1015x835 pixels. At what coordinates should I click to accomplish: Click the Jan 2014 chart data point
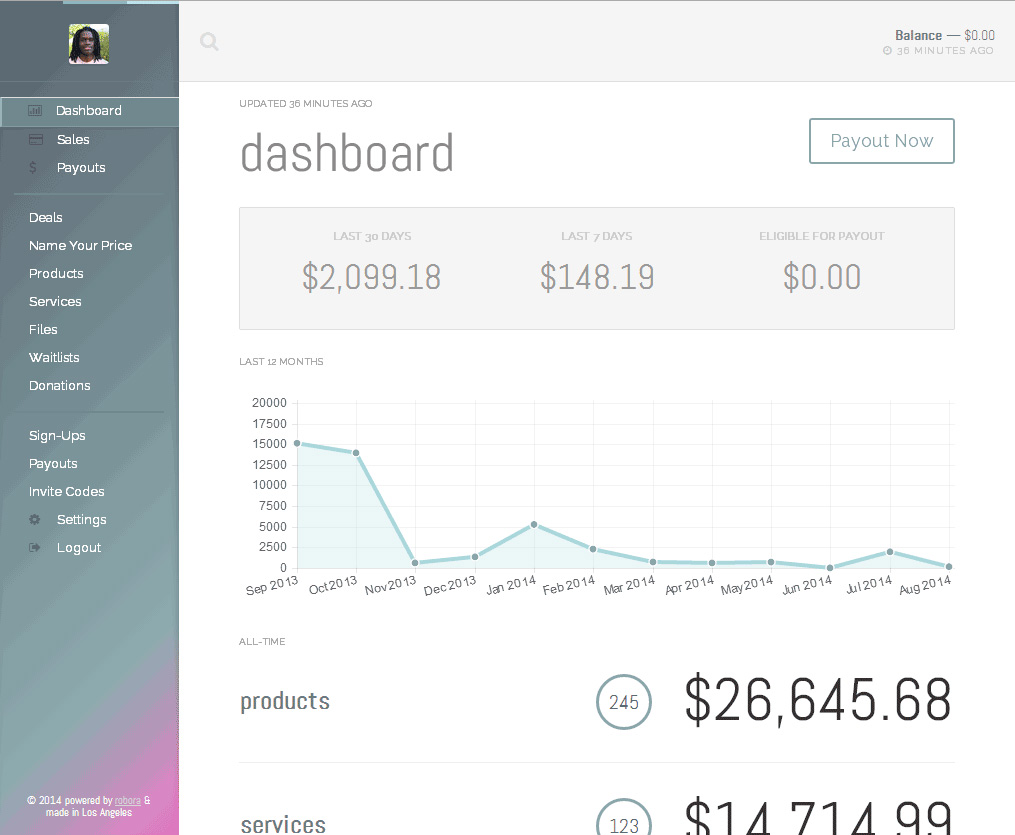click(x=534, y=524)
